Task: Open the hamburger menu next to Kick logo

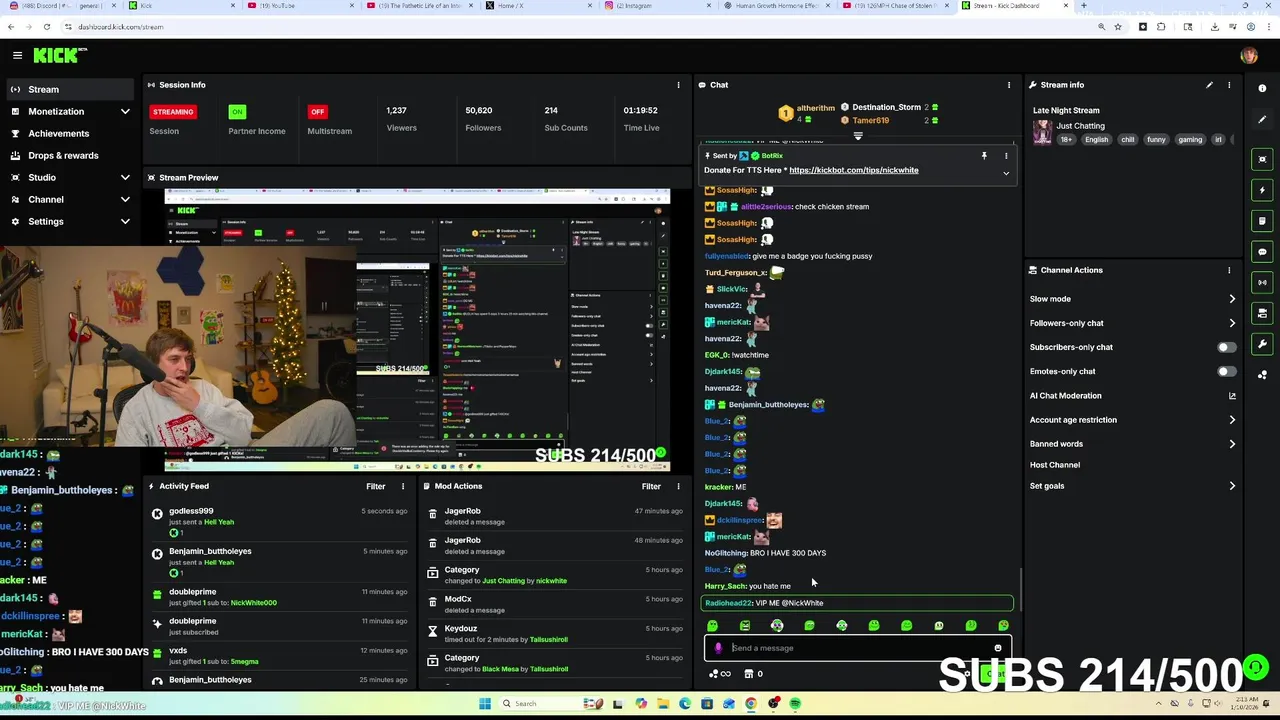Action: point(17,55)
